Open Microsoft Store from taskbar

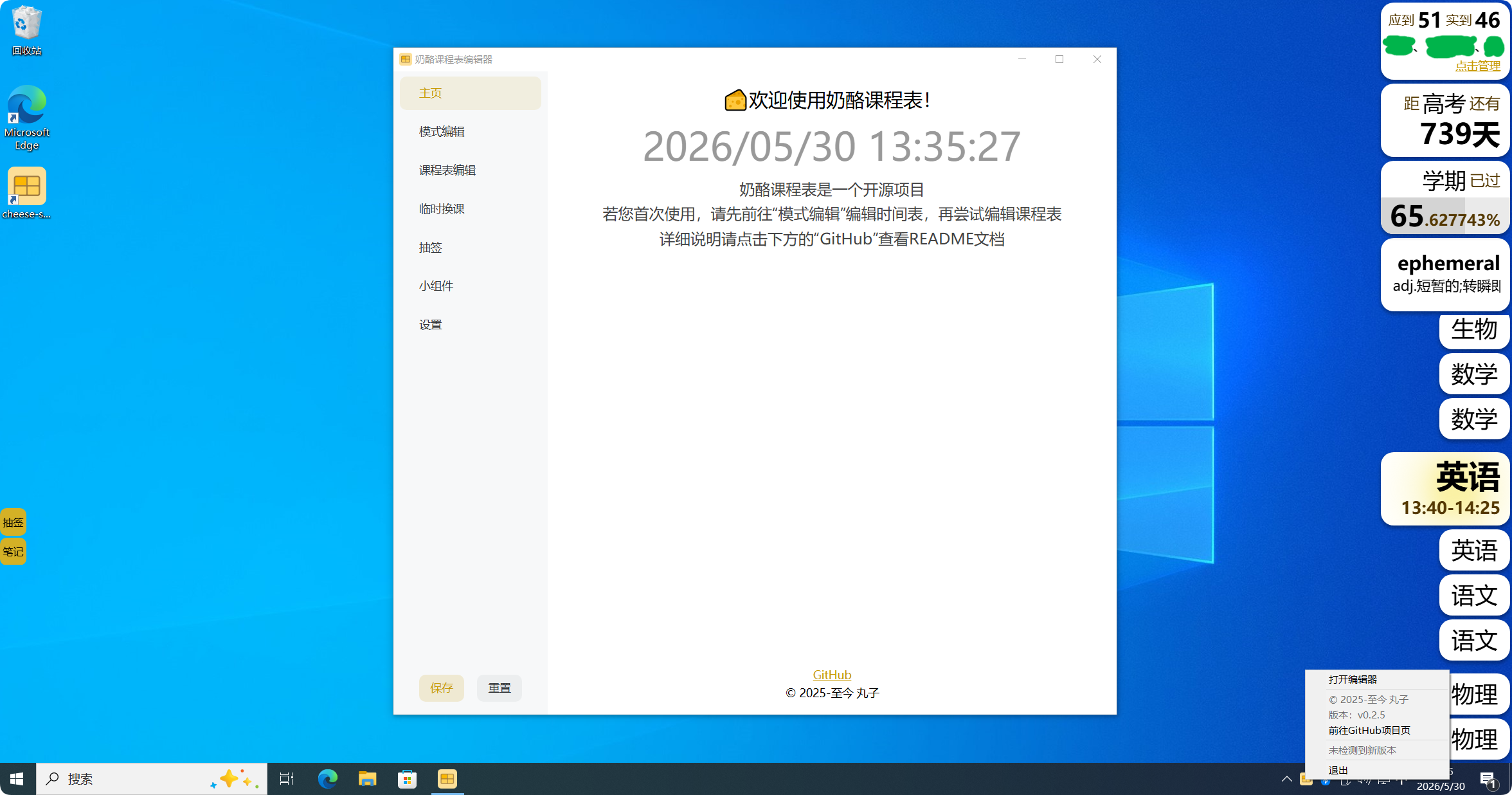[407, 779]
